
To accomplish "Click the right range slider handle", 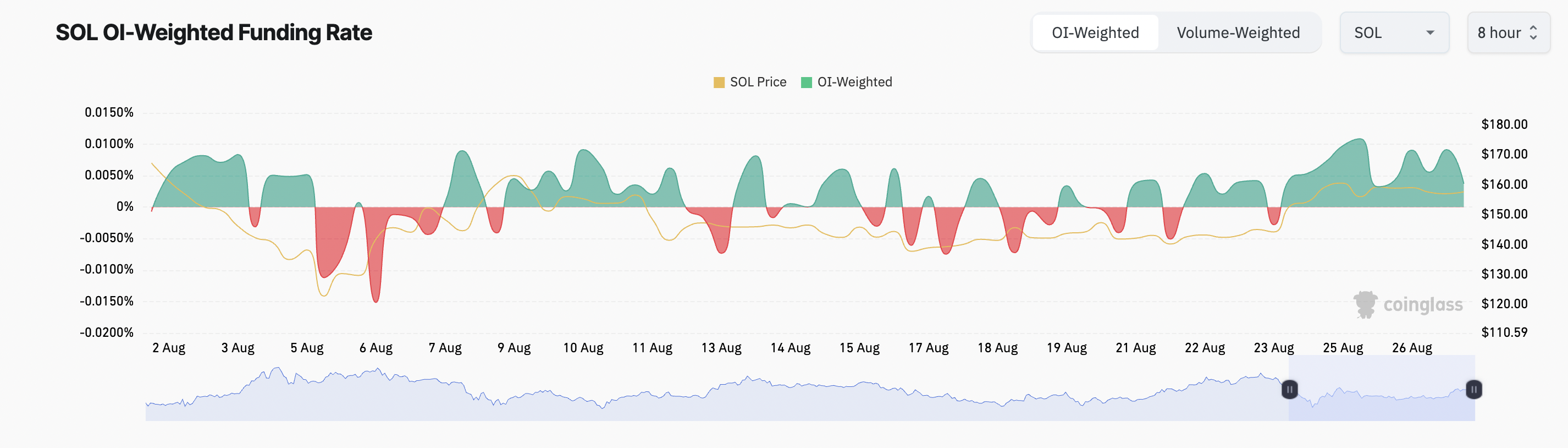I will tap(1473, 390).
